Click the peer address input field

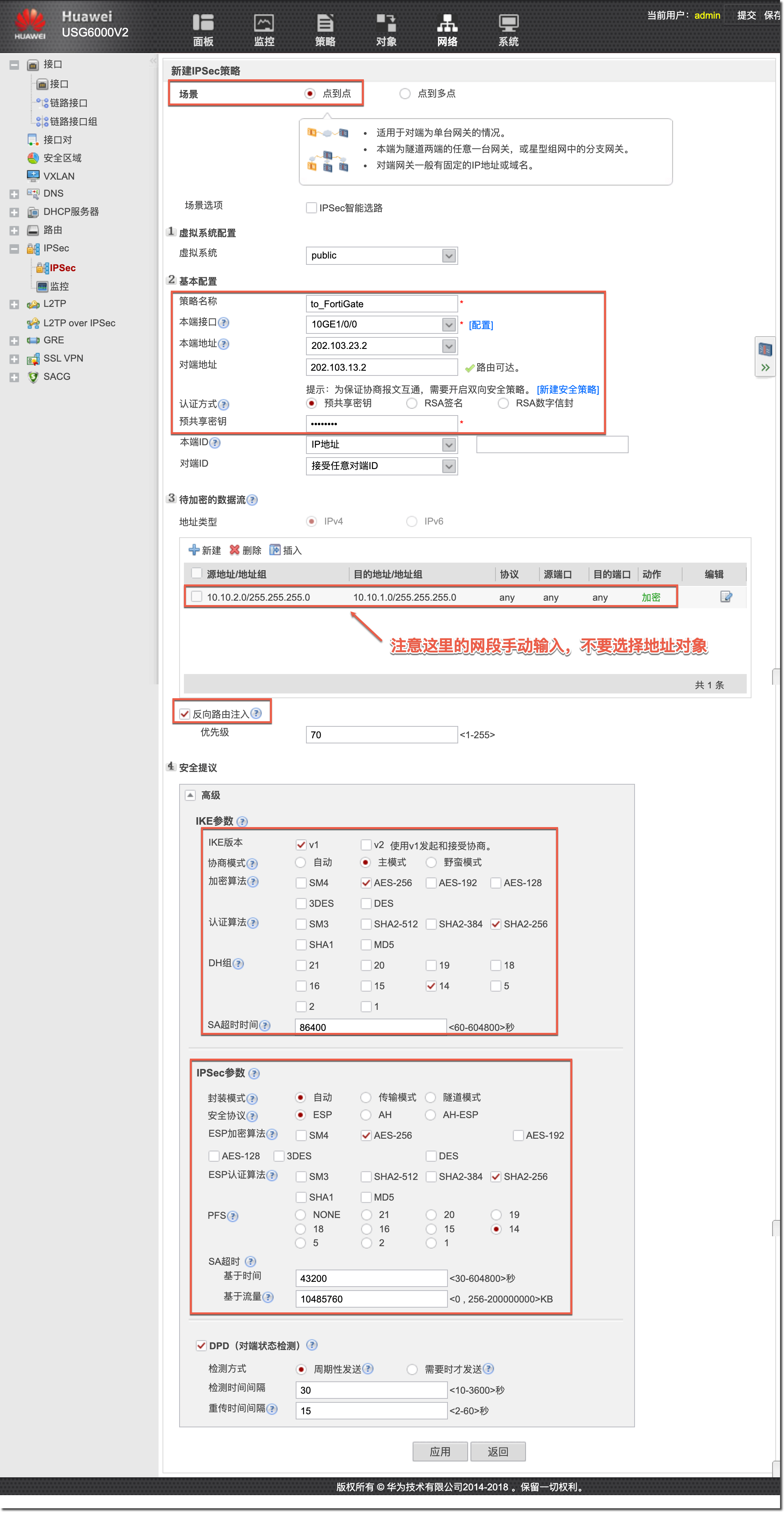[x=381, y=367]
